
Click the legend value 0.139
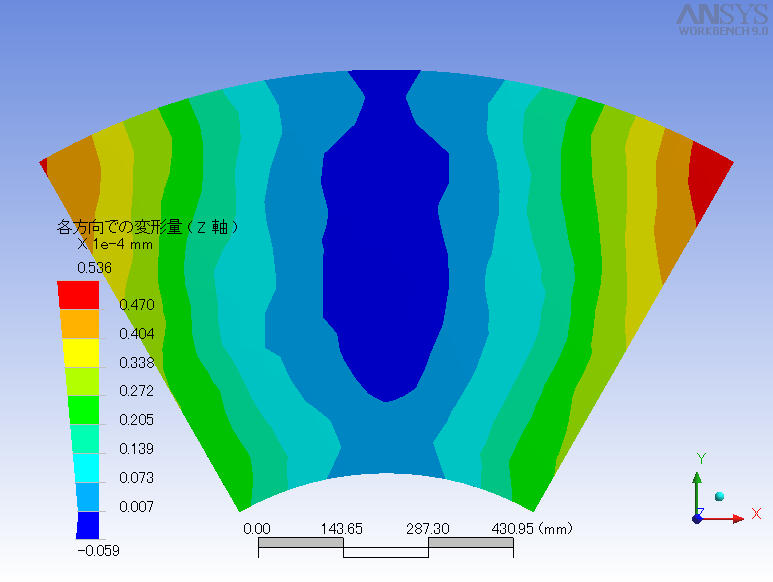137,449
